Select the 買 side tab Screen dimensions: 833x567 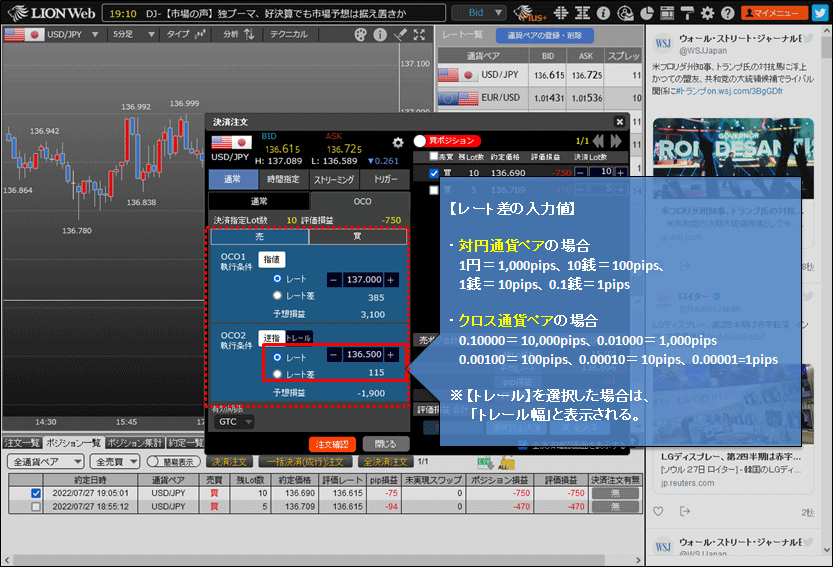click(358, 236)
